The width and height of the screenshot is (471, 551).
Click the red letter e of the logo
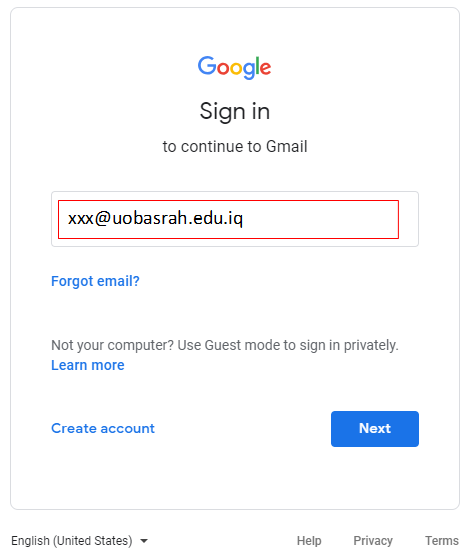265,68
